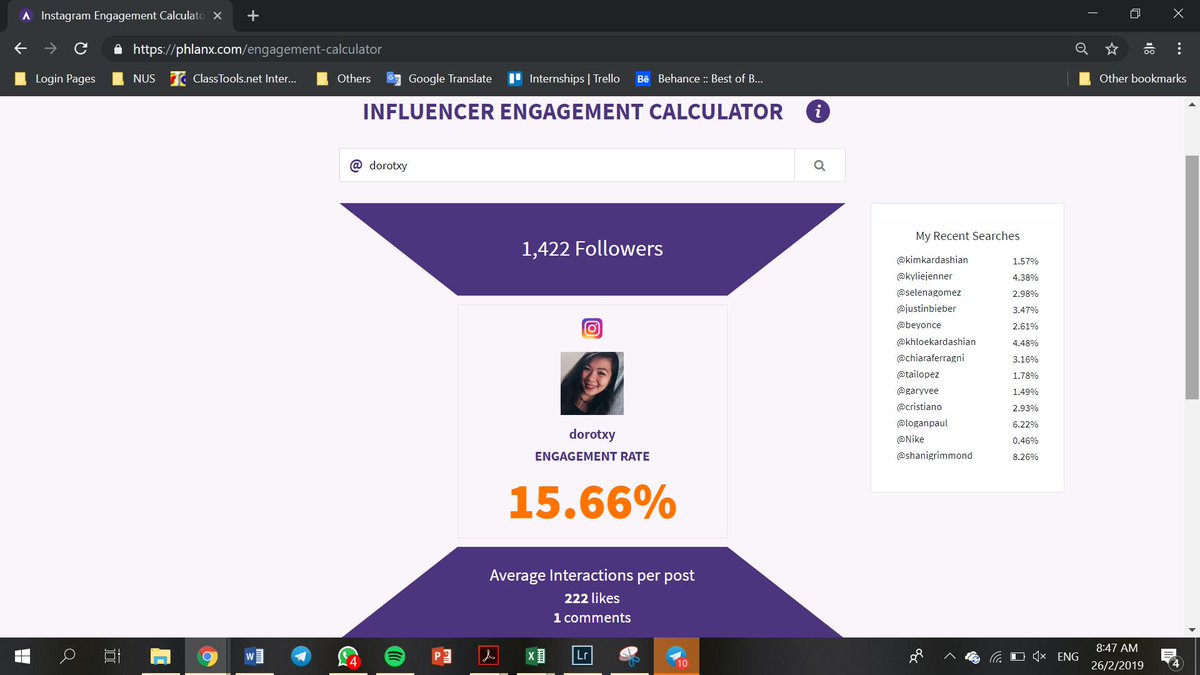Open Windows search from taskbar
This screenshot has width=1200, height=675.
click(68, 656)
